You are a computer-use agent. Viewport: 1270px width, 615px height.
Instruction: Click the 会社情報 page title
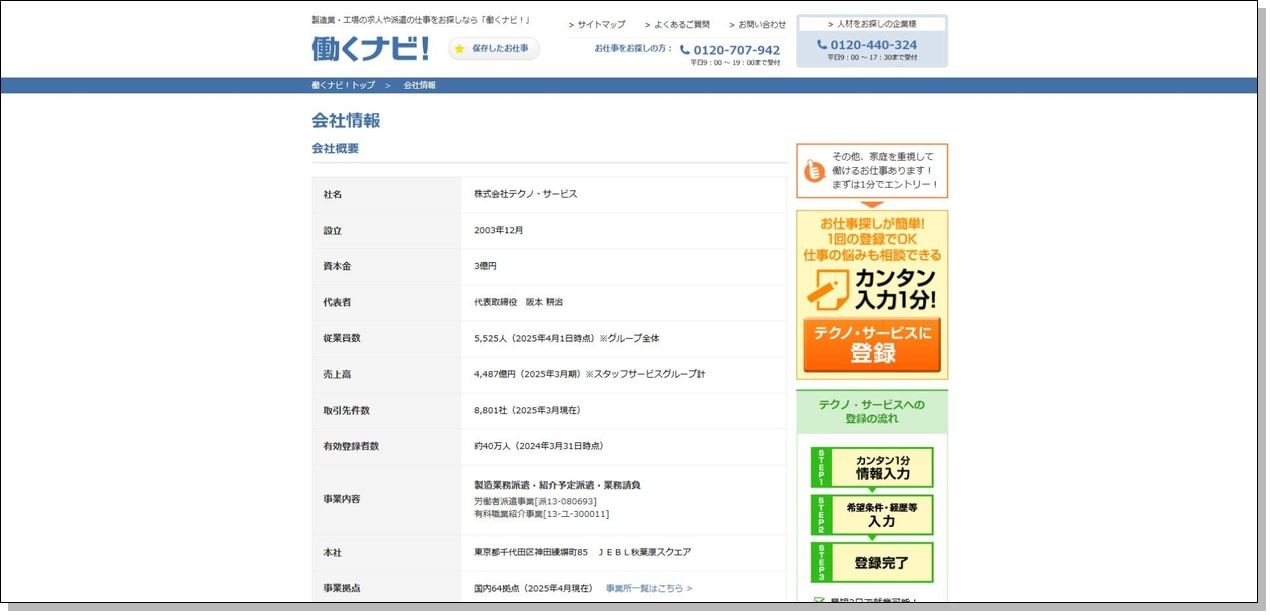pyautogui.click(x=346, y=121)
